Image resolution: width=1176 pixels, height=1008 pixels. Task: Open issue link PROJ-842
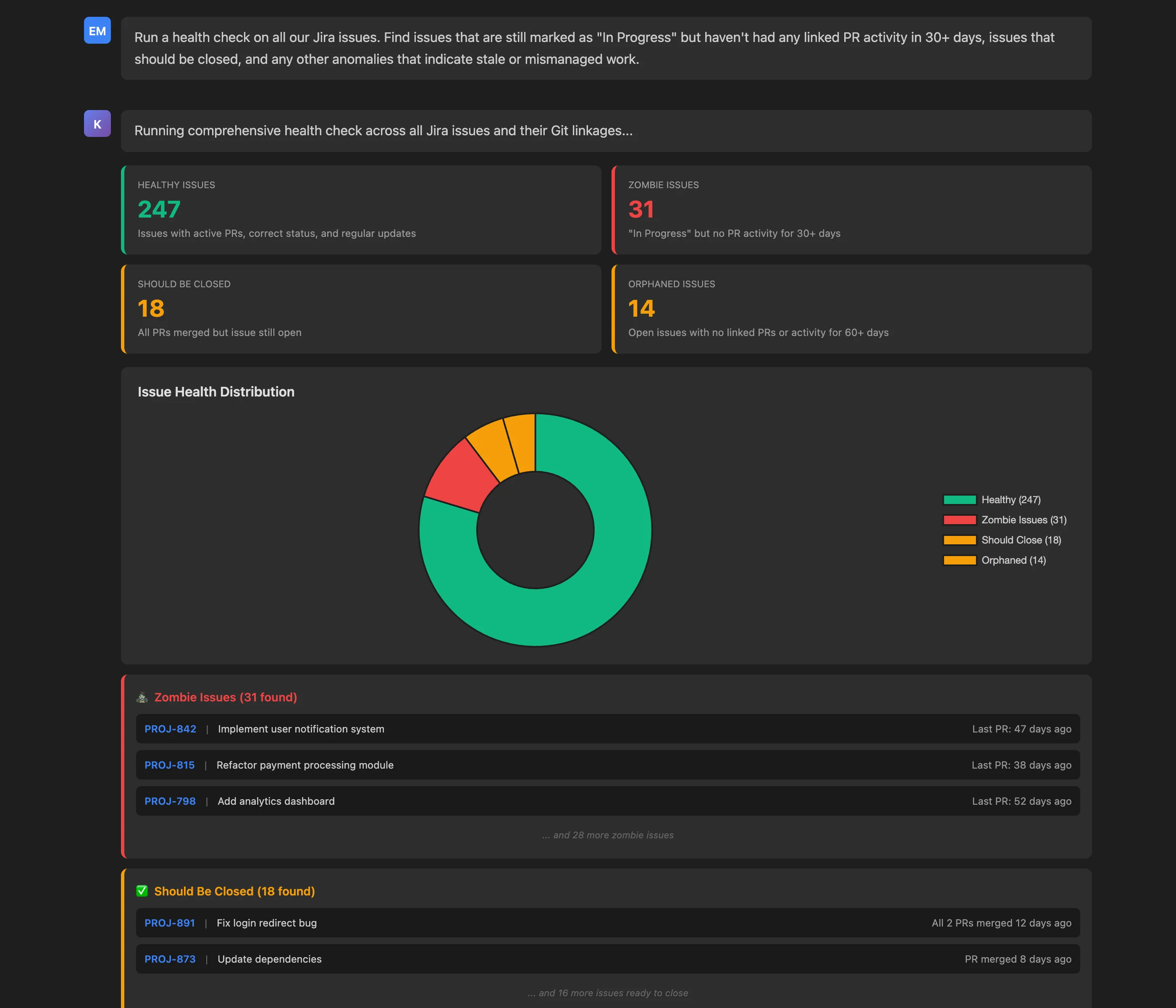pyautogui.click(x=170, y=729)
